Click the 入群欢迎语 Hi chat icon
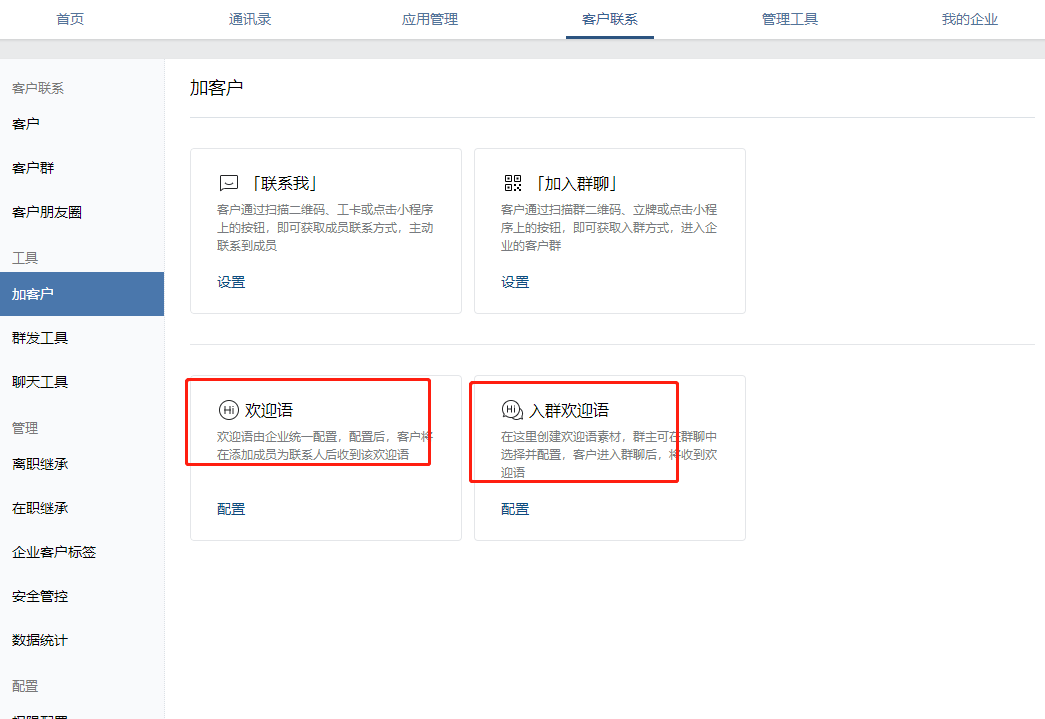 pyautogui.click(x=513, y=410)
